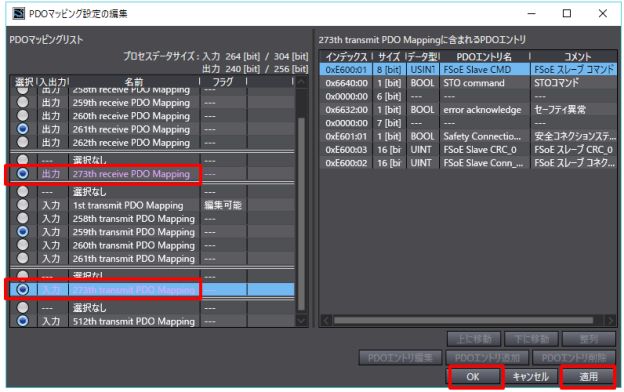Select the 259th receive PDO Mapping radio button
This screenshot has height=392, width=624.
23,102
